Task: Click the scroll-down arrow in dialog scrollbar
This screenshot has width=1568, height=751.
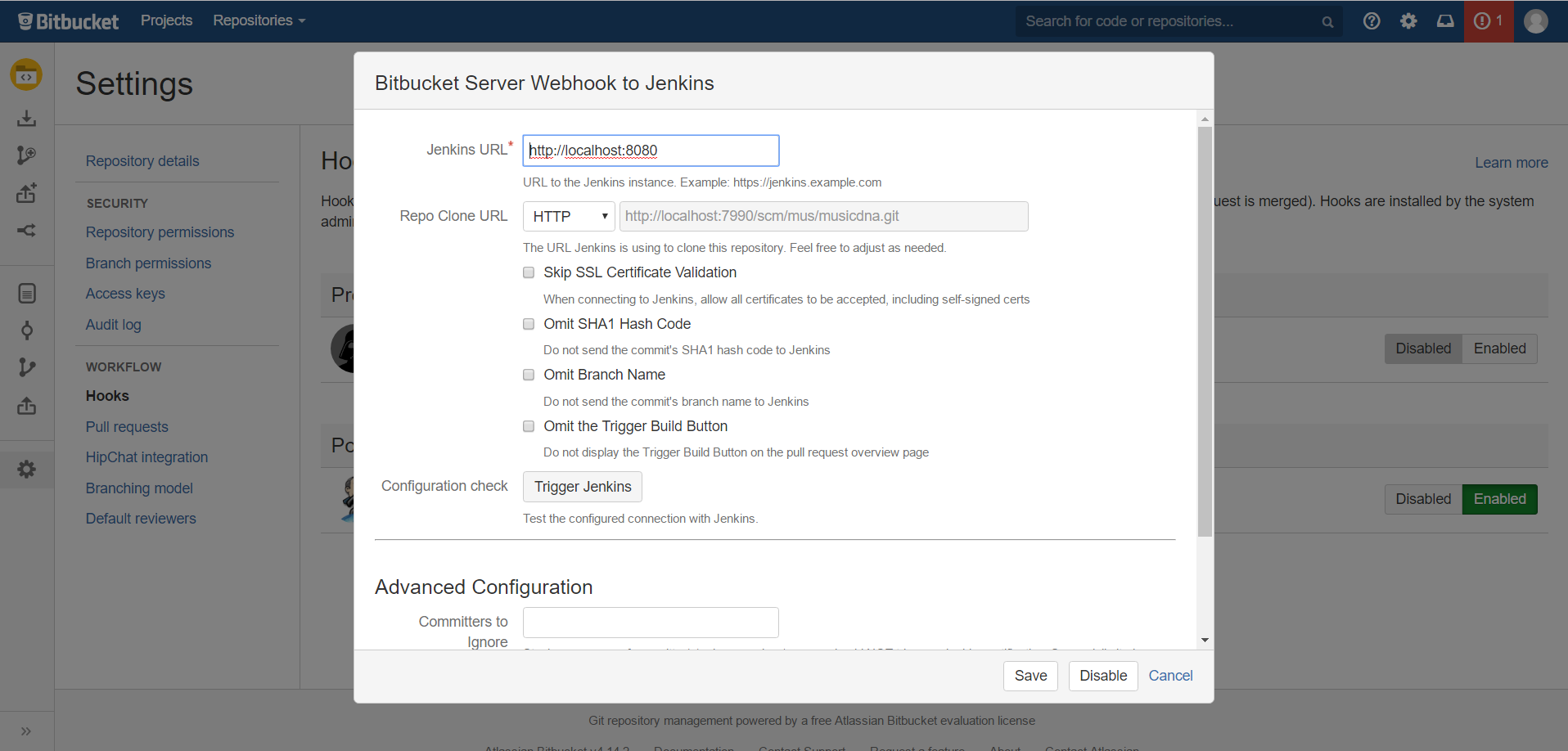Action: click(1205, 641)
